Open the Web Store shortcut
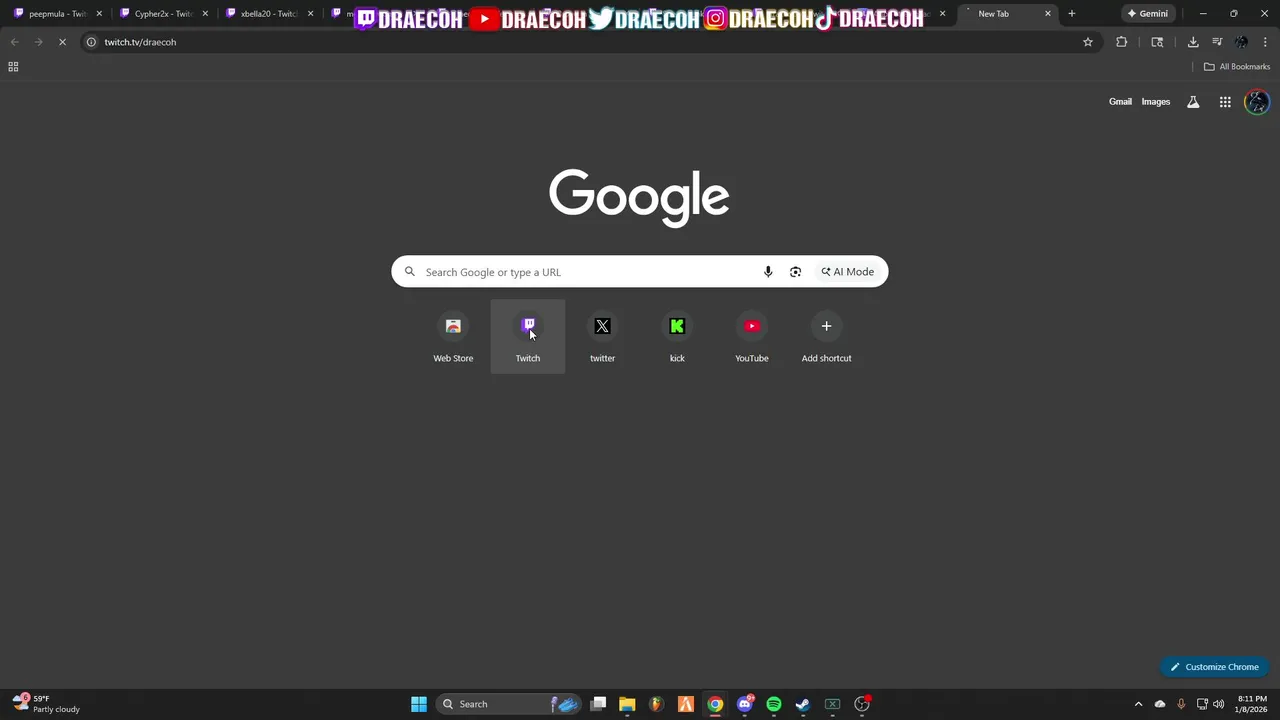This screenshot has width=1280, height=720. [453, 337]
